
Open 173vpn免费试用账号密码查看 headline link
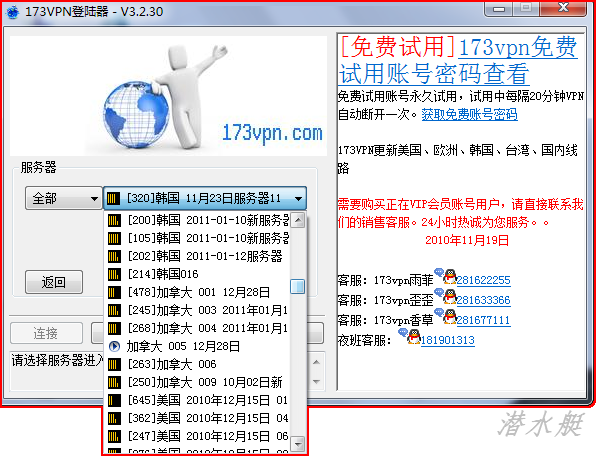458,60
